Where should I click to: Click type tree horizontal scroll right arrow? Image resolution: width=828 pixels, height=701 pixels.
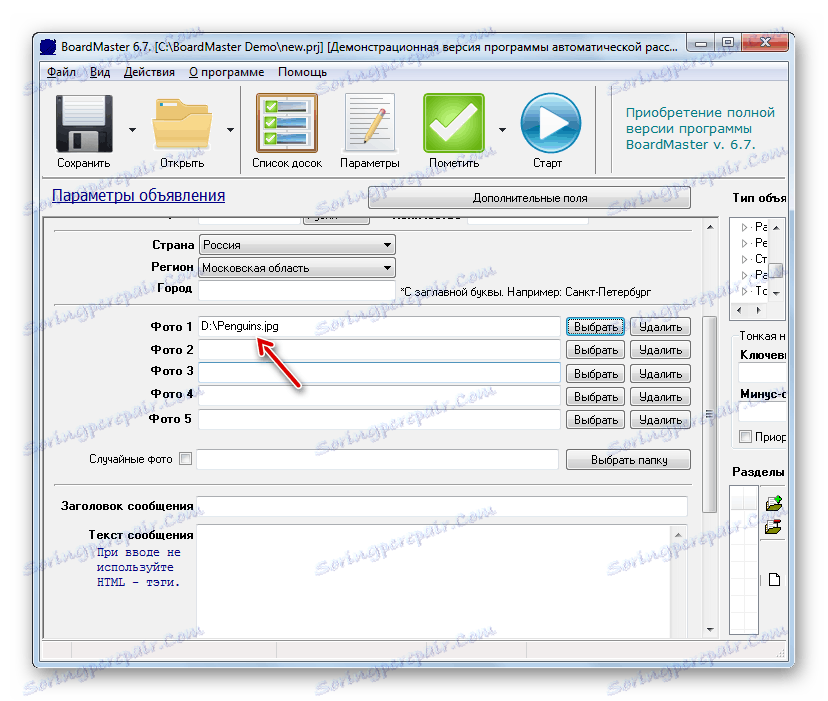click(x=758, y=310)
